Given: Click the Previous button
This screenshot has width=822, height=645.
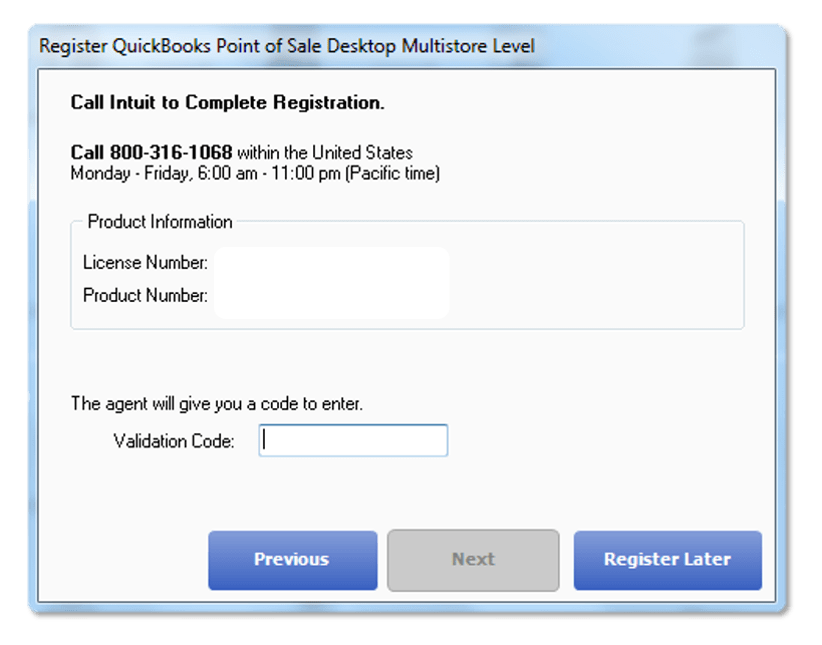Looking at the screenshot, I should (x=292, y=560).
